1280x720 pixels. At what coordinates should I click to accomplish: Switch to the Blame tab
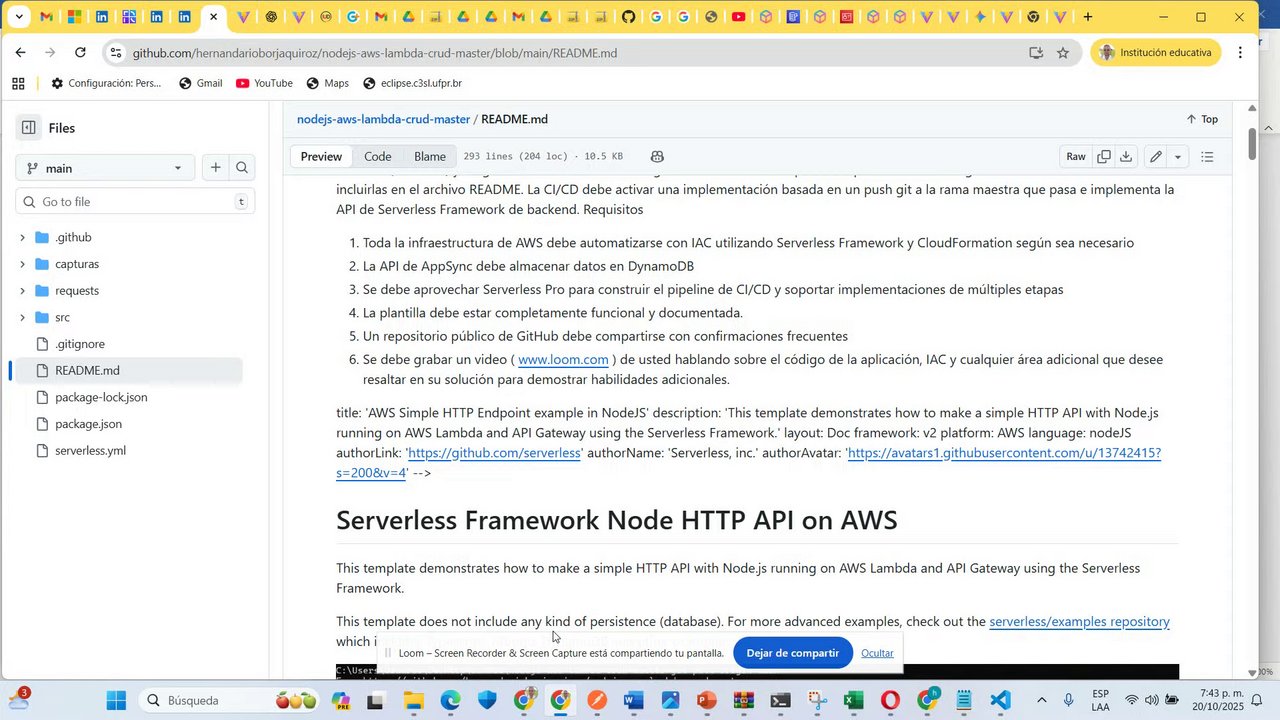coord(430,157)
